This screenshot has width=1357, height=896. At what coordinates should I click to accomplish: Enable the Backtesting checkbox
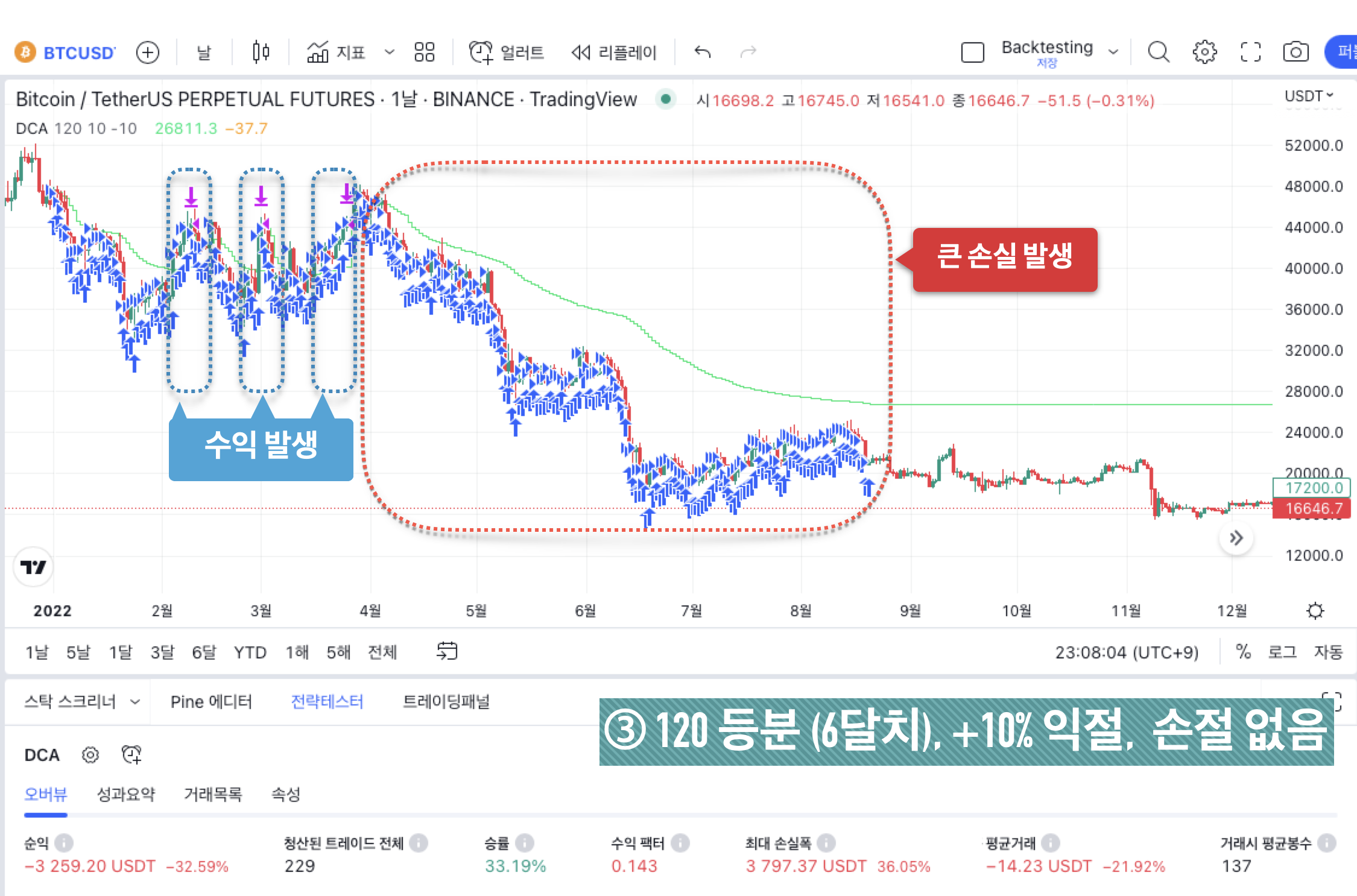click(973, 52)
